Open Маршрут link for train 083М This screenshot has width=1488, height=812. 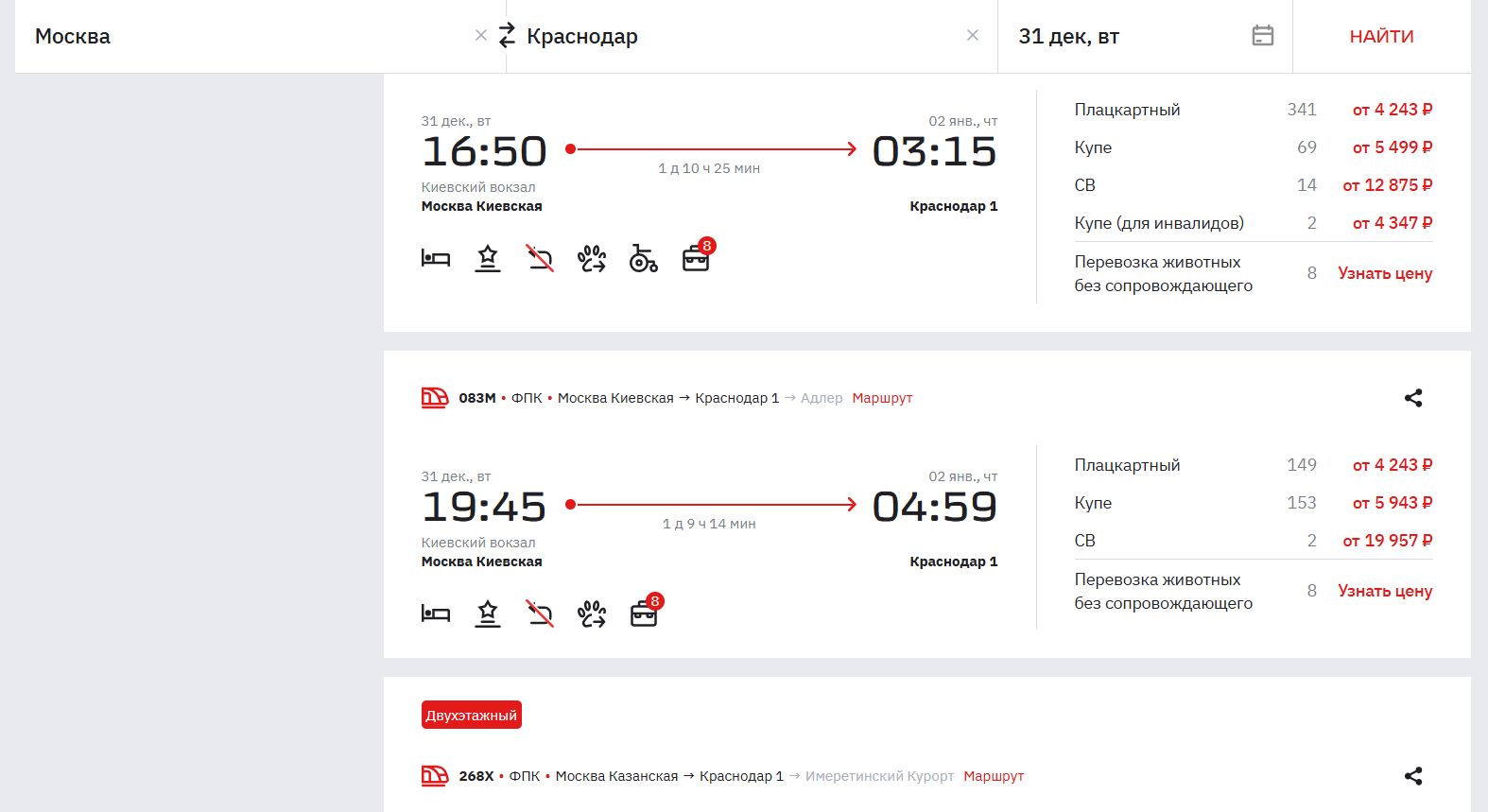pos(882,398)
